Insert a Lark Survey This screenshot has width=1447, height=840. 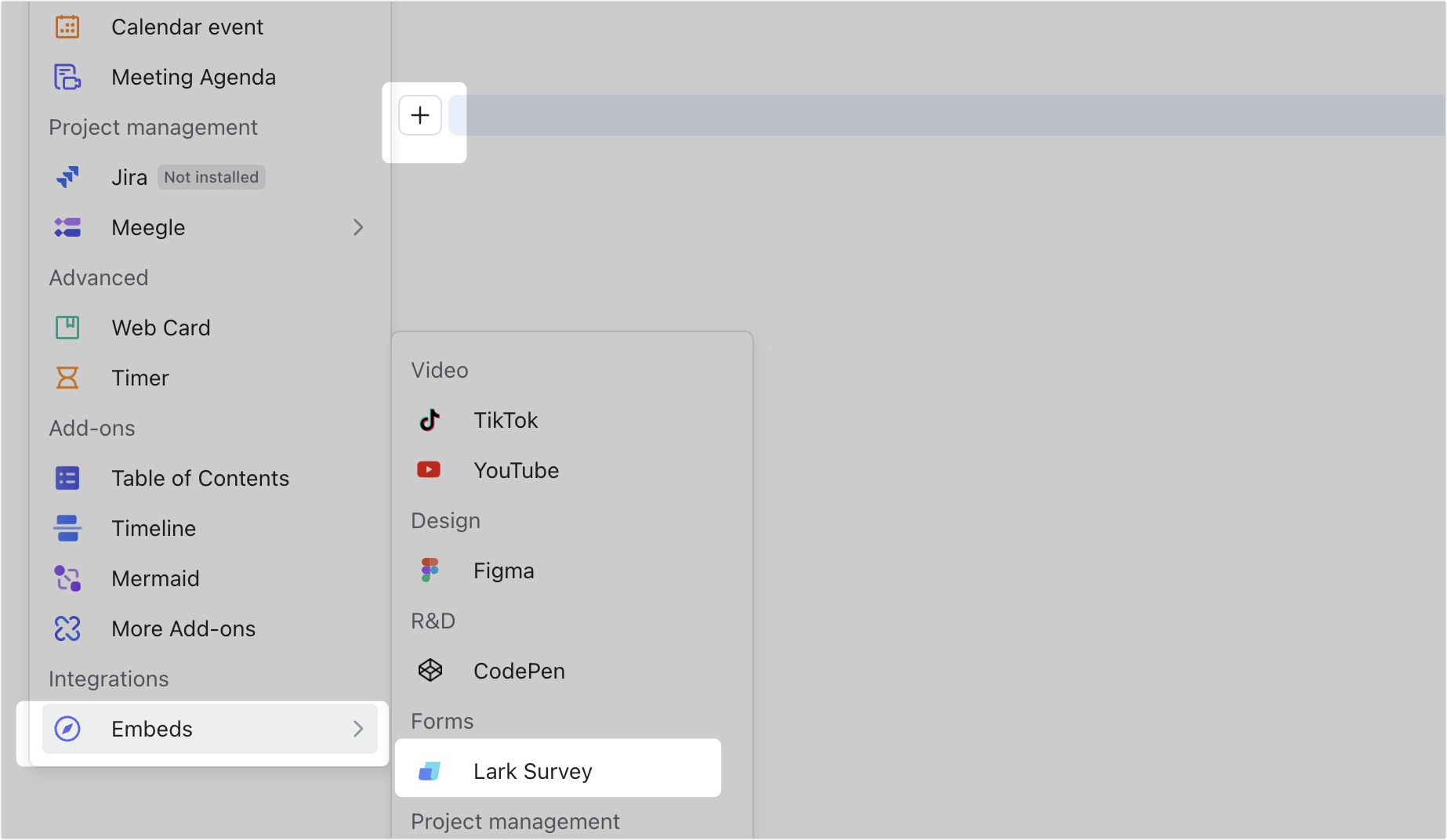point(533,770)
